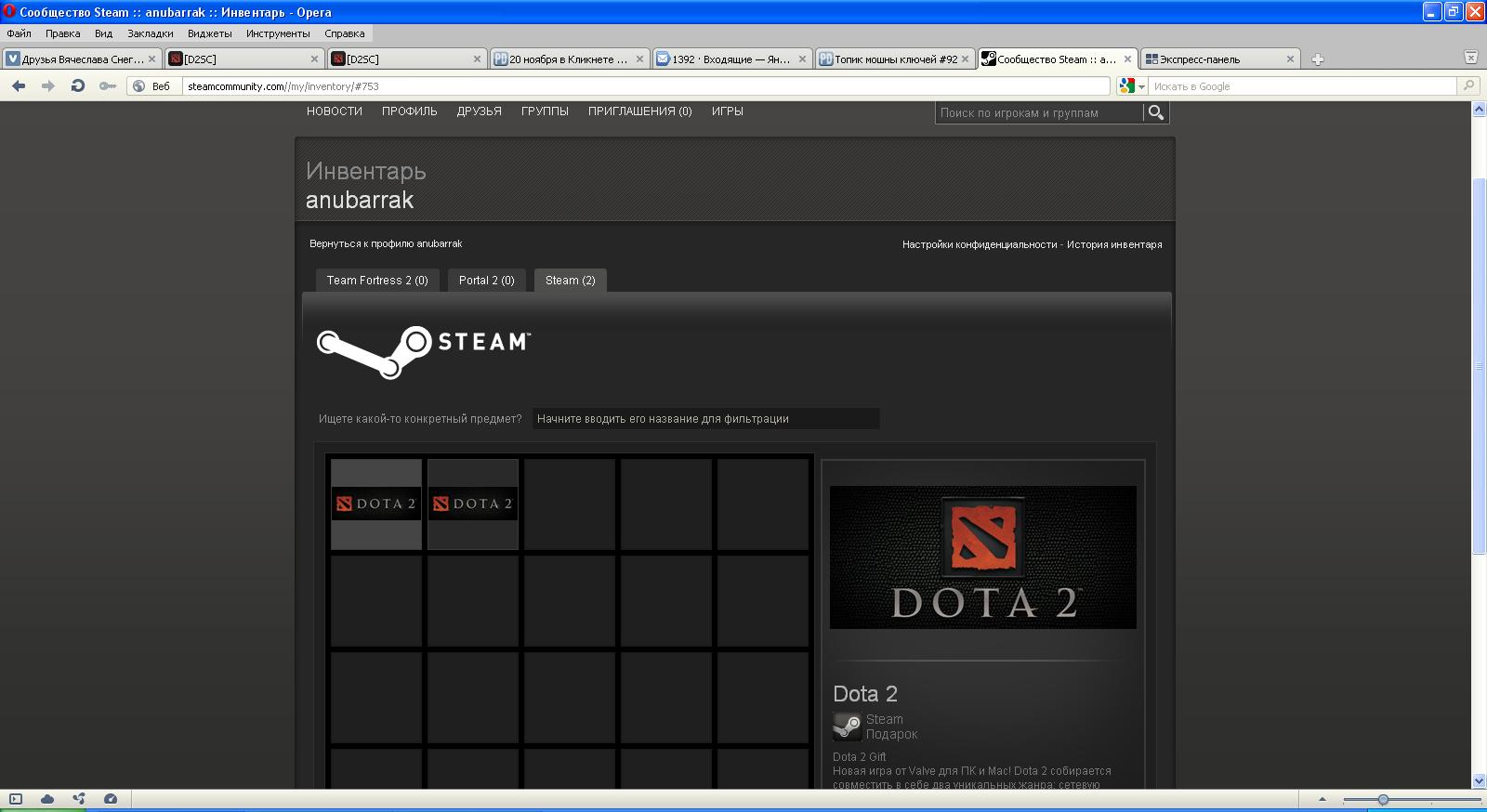1487x812 pixels.
Task: Click the magnifier button in Google search
Action: [x=1468, y=85]
